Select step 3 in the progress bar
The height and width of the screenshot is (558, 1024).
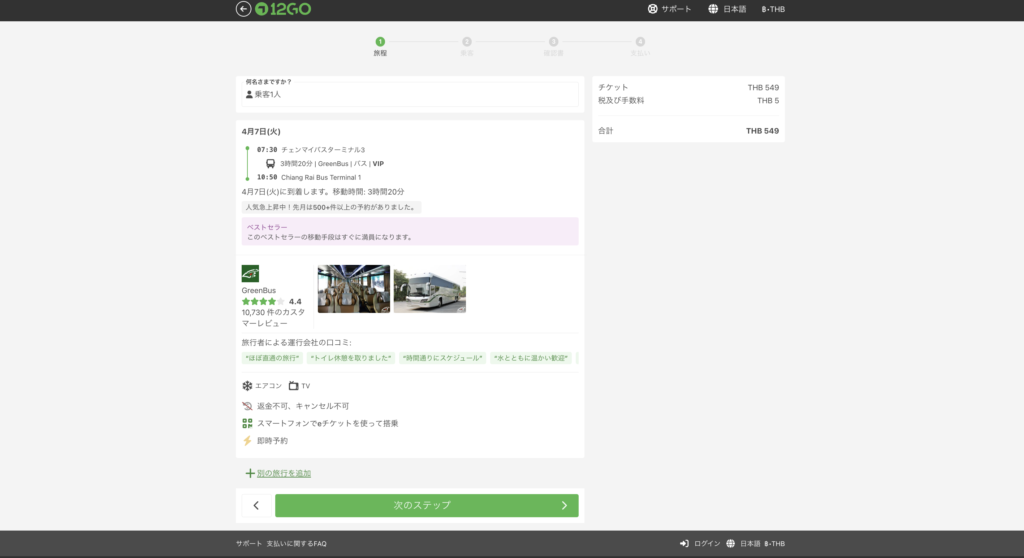click(x=553, y=46)
